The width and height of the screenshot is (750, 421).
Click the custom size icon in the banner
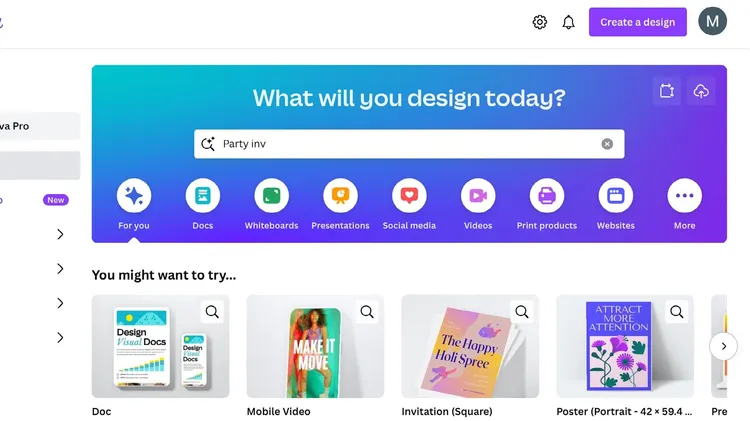pyautogui.click(x=667, y=90)
